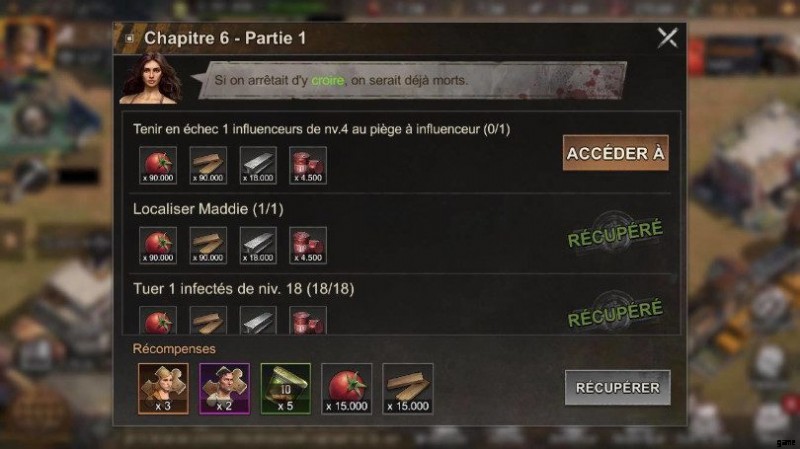The image size is (800, 449).
Task: Click the female character portrait
Action: click(151, 79)
